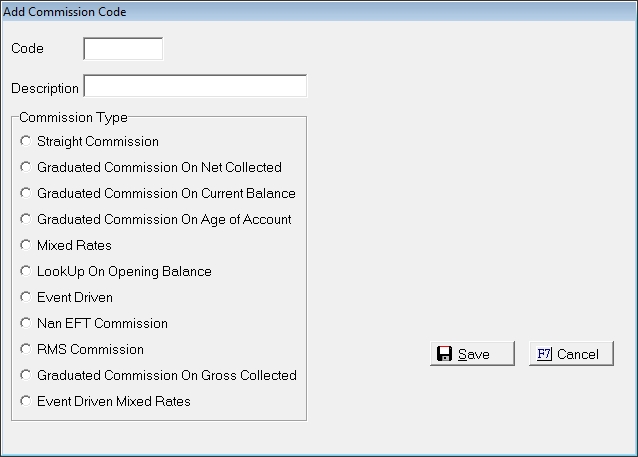This screenshot has height=457, width=638.
Task: Choose Graduated Commission On Net Collected
Action: coord(26,168)
